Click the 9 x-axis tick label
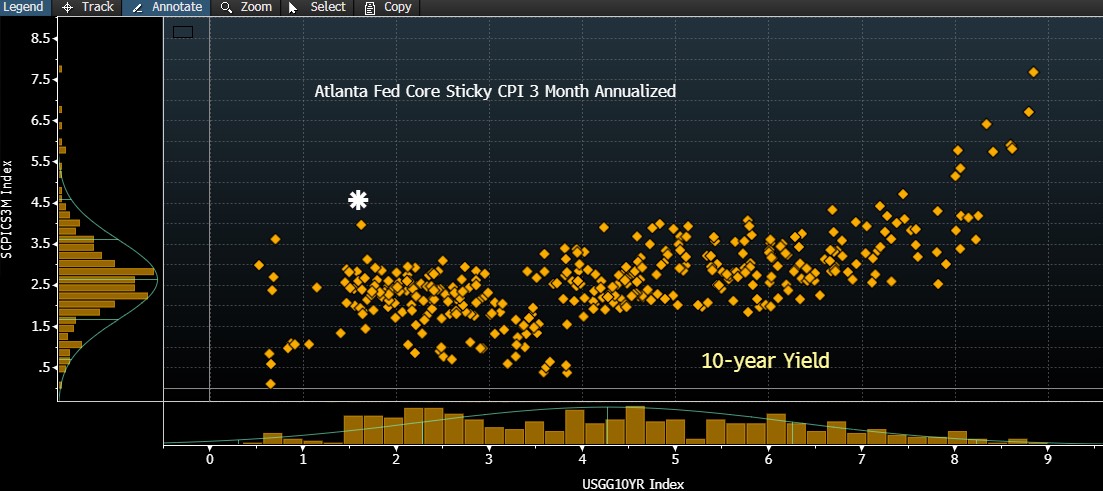This screenshot has height=491, width=1103. (1047, 459)
